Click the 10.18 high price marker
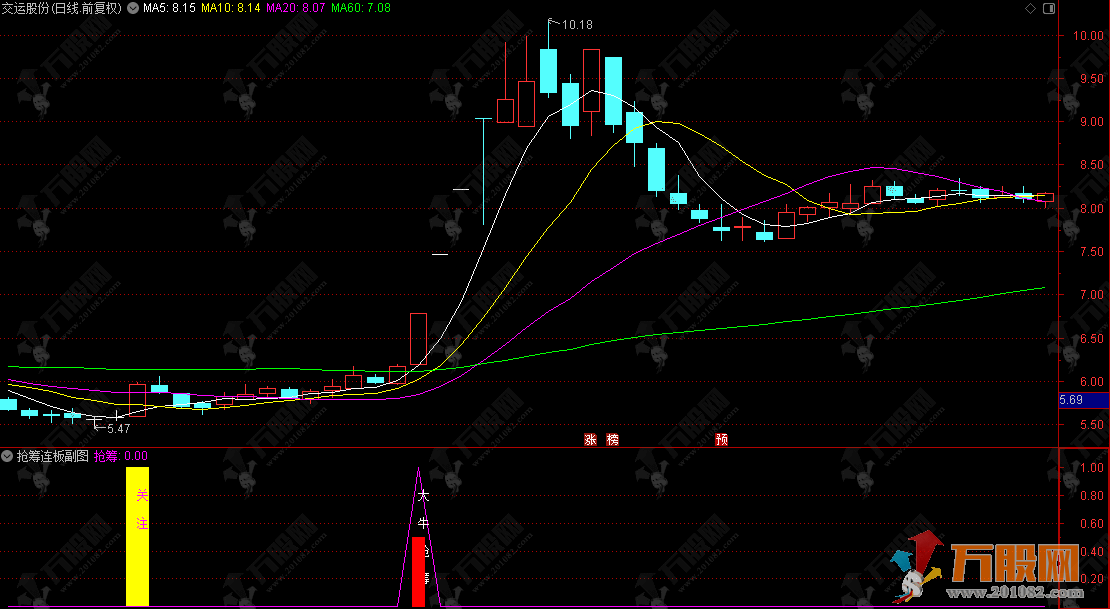Image resolution: width=1110 pixels, height=609 pixels. (x=576, y=24)
